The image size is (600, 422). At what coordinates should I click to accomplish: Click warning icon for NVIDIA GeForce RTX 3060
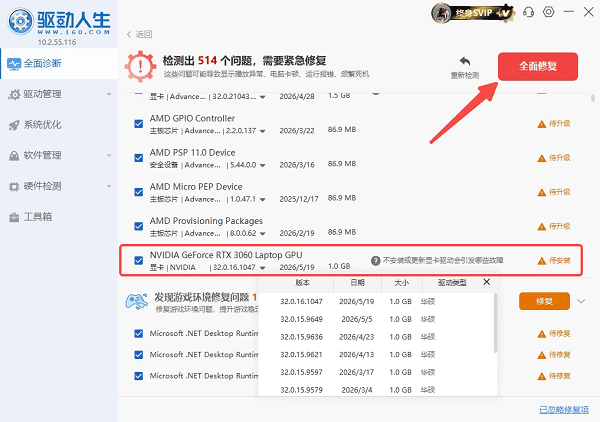(541, 261)
